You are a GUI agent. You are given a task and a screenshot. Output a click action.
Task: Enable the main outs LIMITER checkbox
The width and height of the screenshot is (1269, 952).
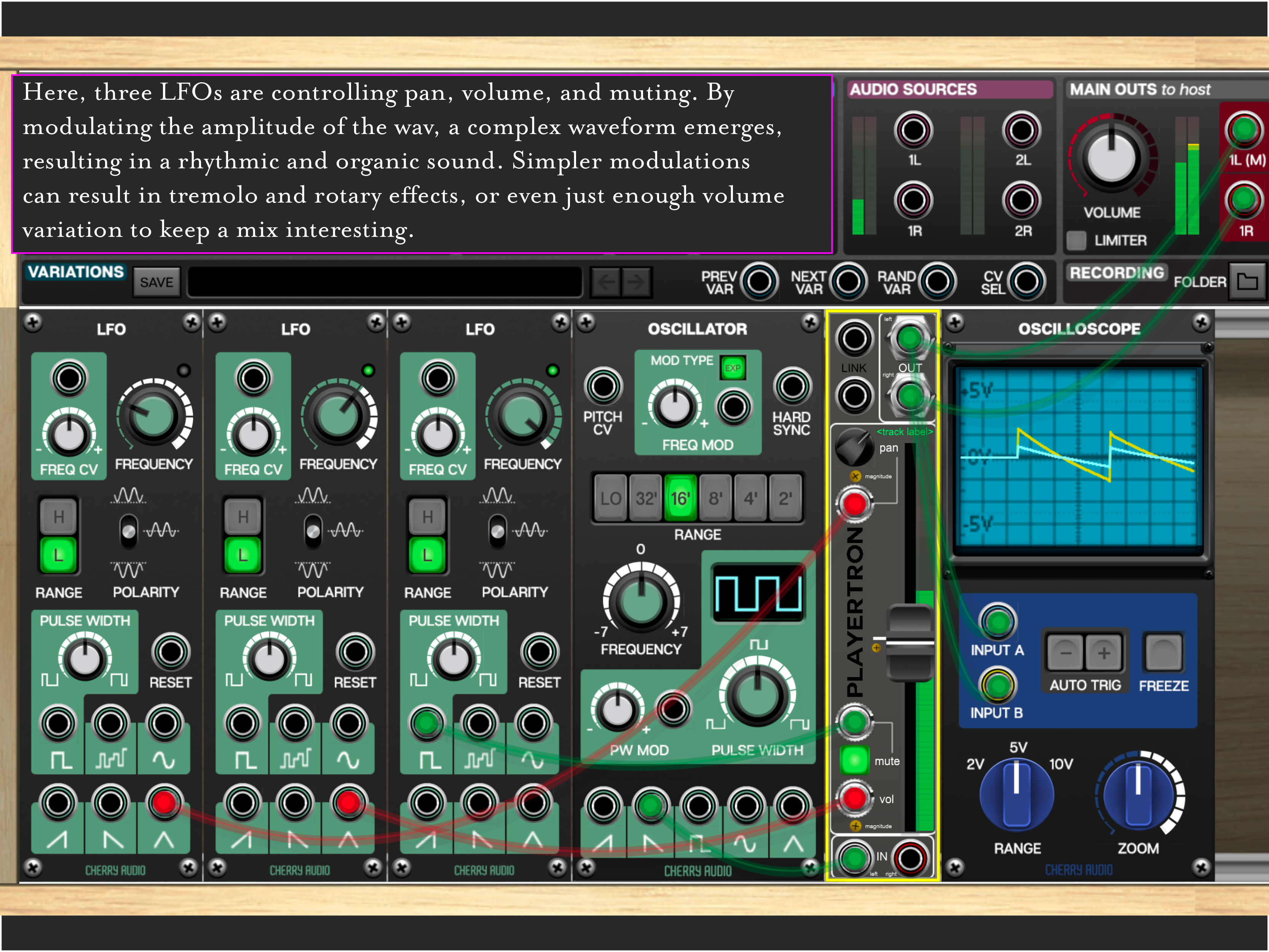tap(1076, 240)
